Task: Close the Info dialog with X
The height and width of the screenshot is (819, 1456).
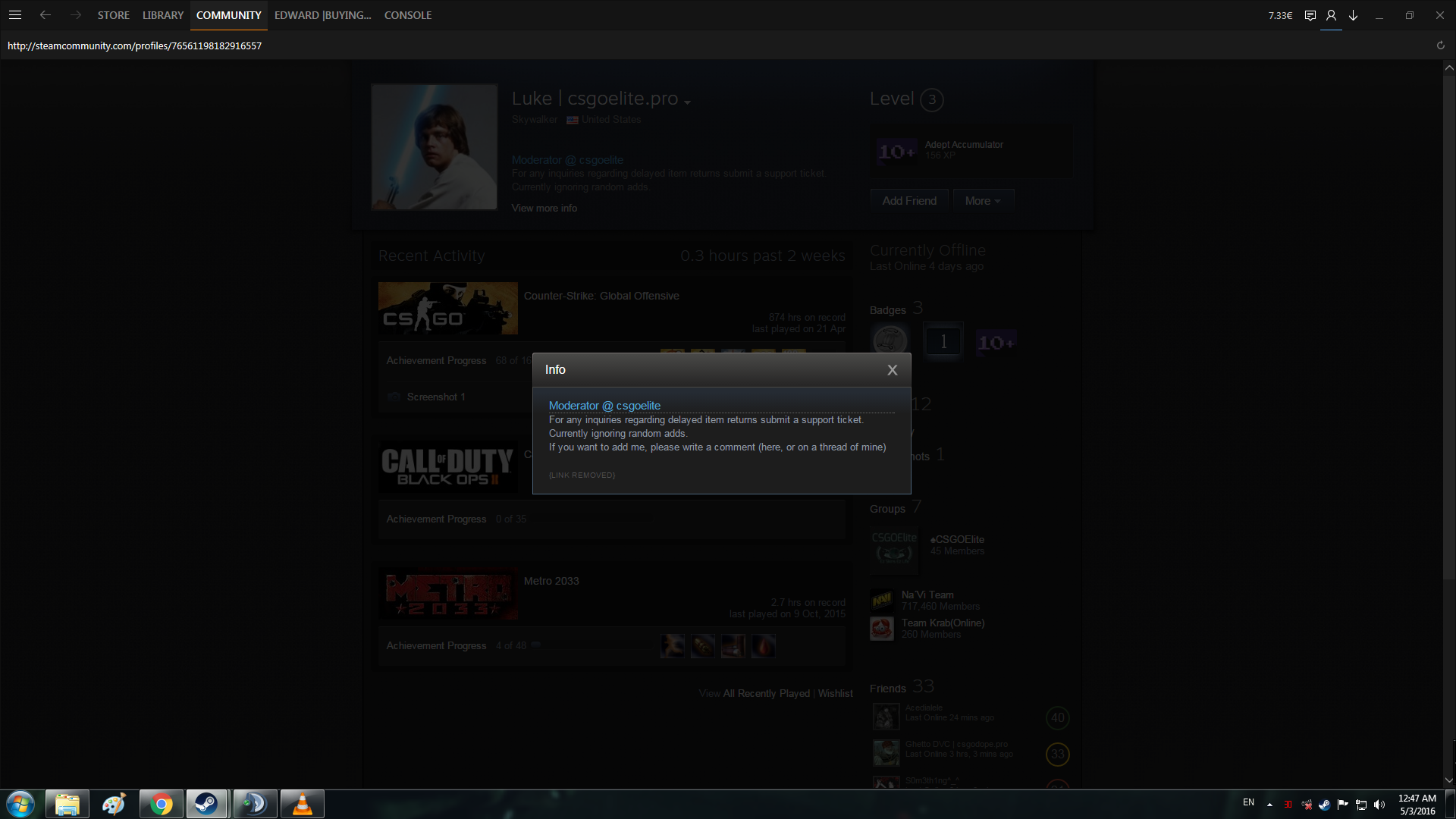Action: click(892, 370)
